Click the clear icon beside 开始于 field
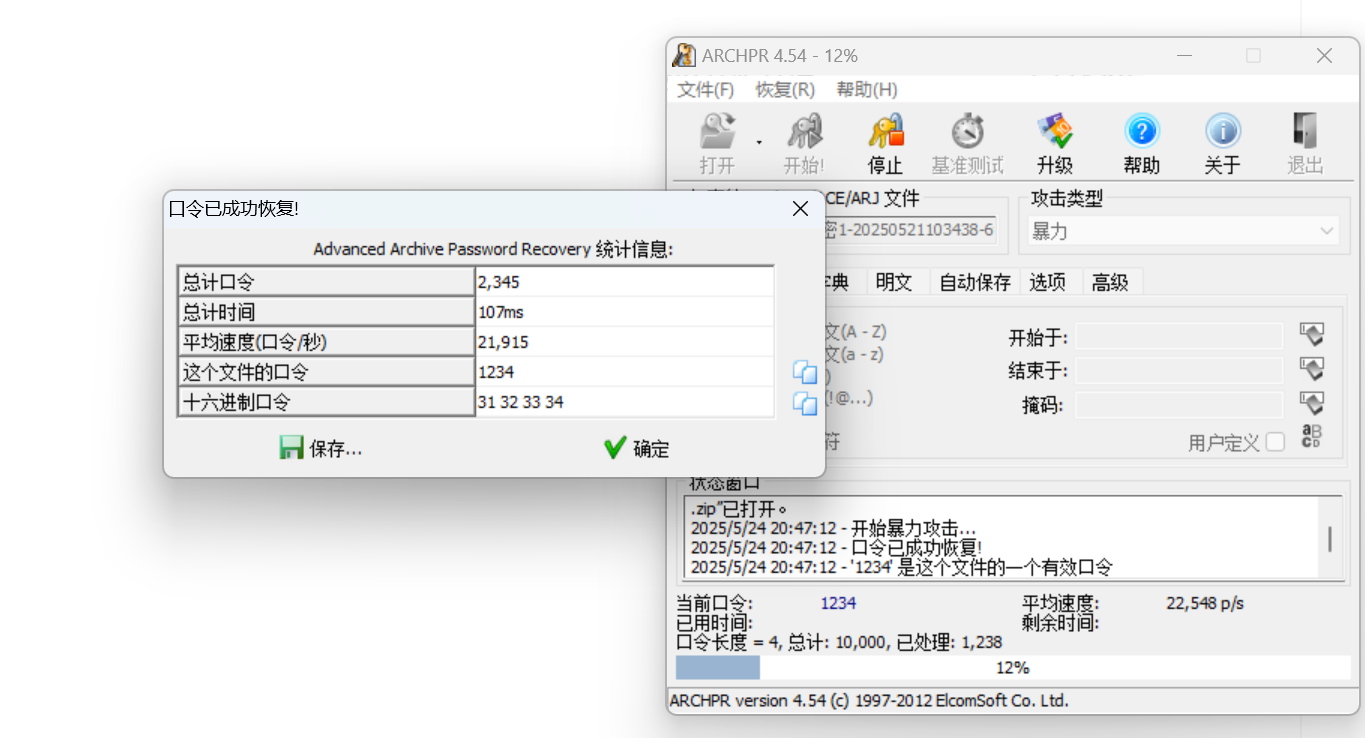Viewport: 1365px width, 738px height. click(1312, 334)
